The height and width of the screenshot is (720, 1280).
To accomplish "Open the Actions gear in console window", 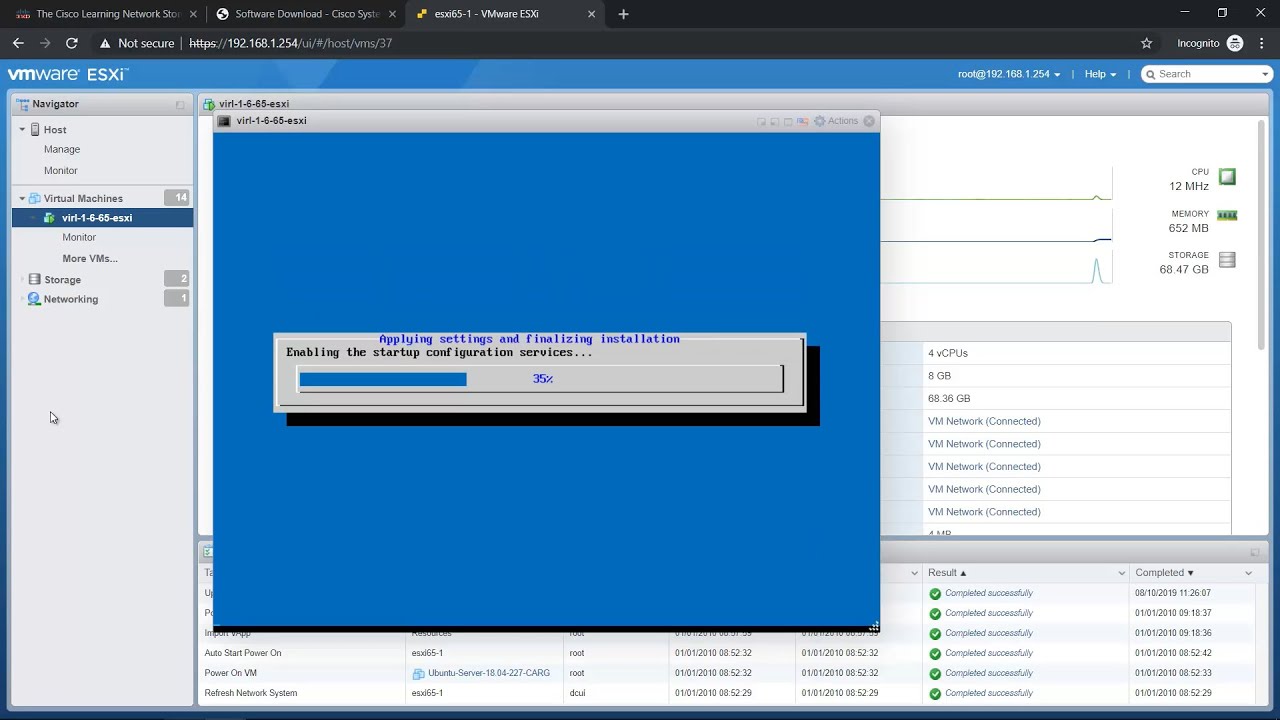I will click(820, 121).
